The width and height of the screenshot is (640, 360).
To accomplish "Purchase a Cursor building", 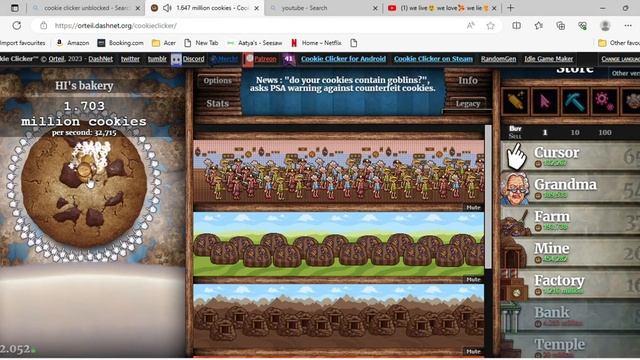I will 570,156.
